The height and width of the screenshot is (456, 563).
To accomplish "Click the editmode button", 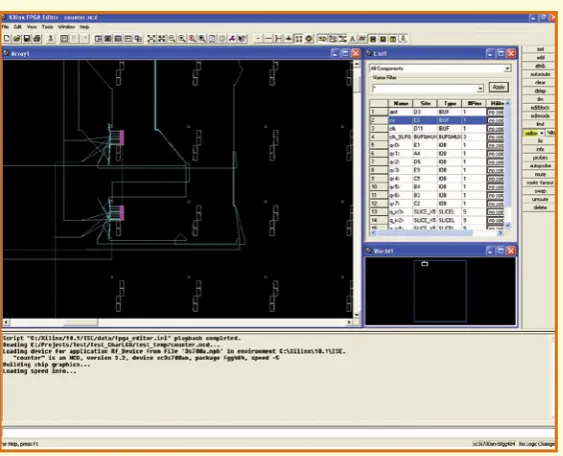I will coord(540,116).
